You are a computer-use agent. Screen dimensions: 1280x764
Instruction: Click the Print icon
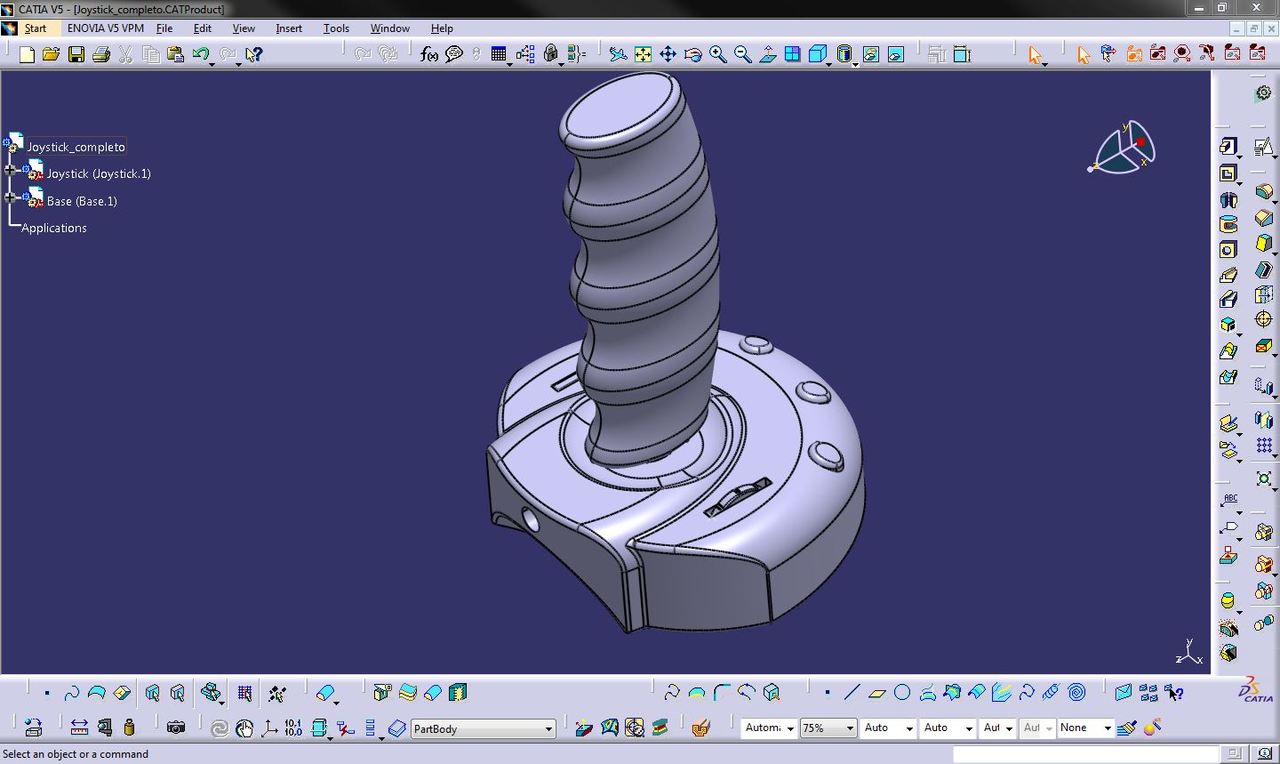coord(101,54)
